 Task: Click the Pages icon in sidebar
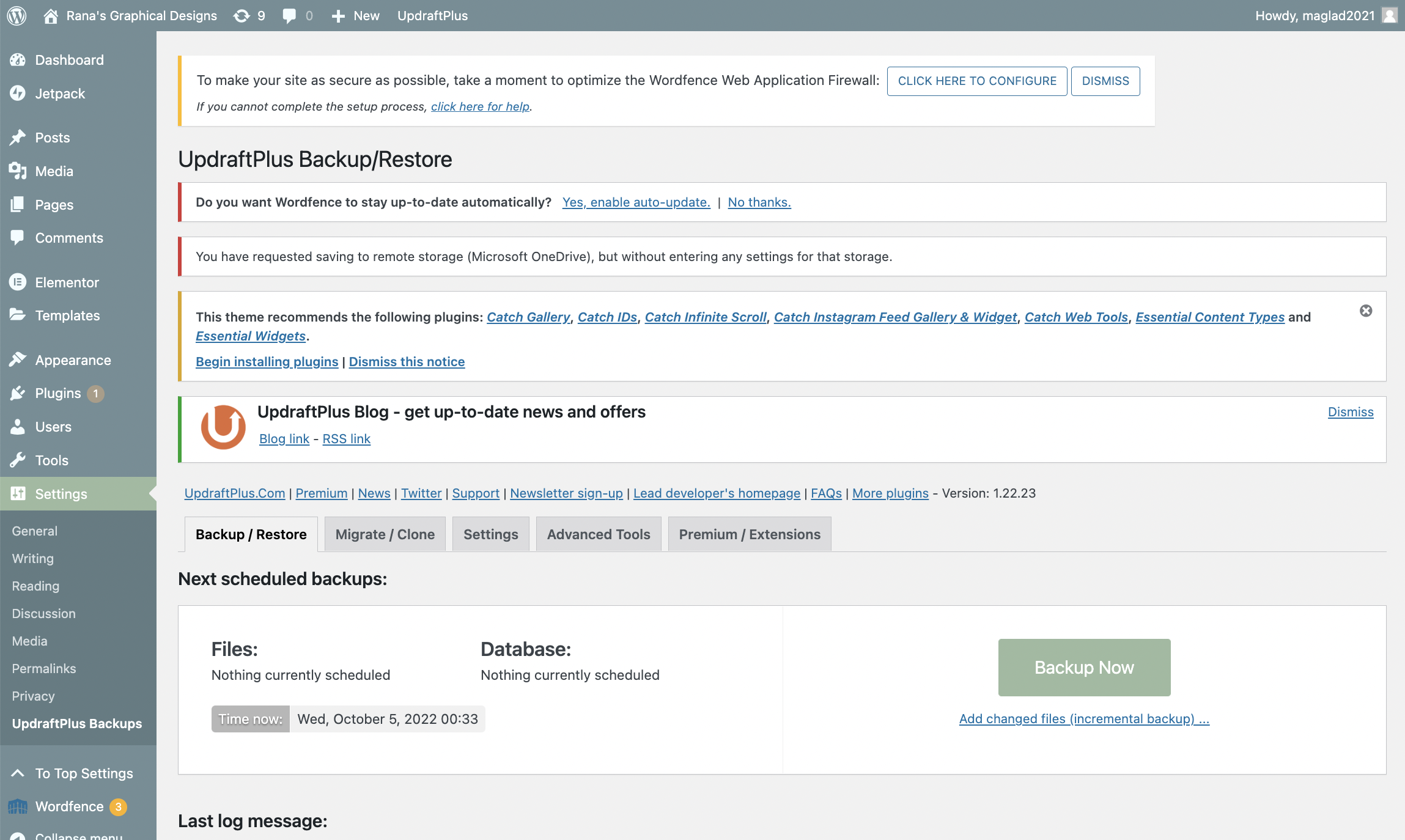[18, 205]
